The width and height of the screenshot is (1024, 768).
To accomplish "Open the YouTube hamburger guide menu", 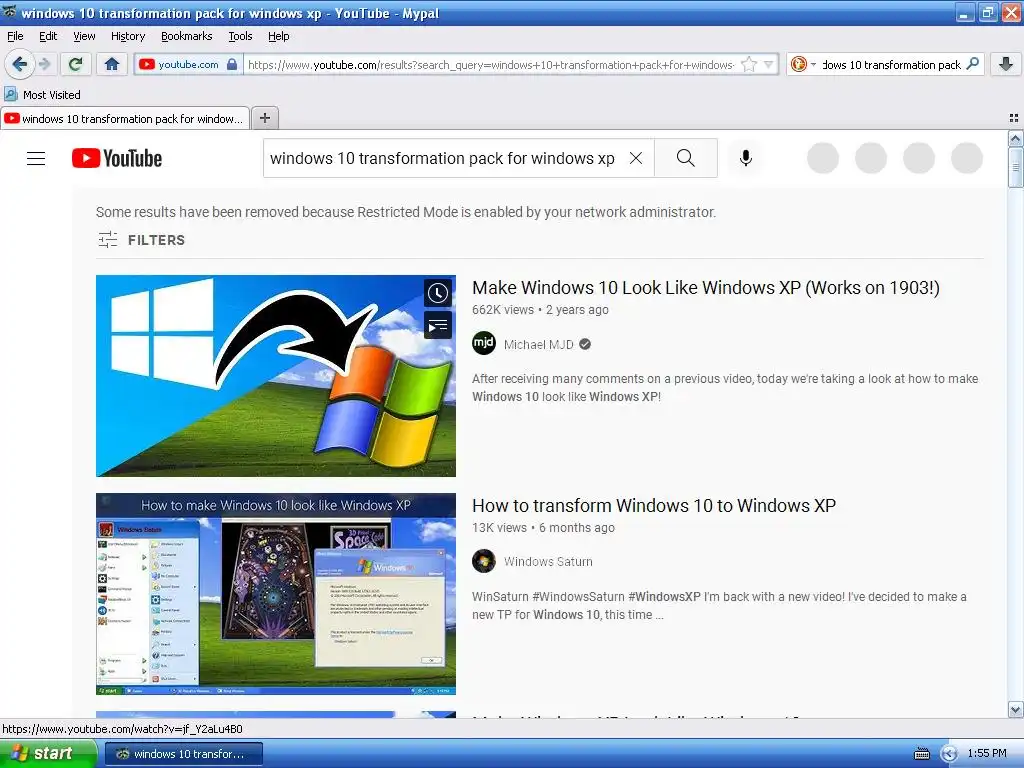I will pyautogui.click(x=36, y=159).
